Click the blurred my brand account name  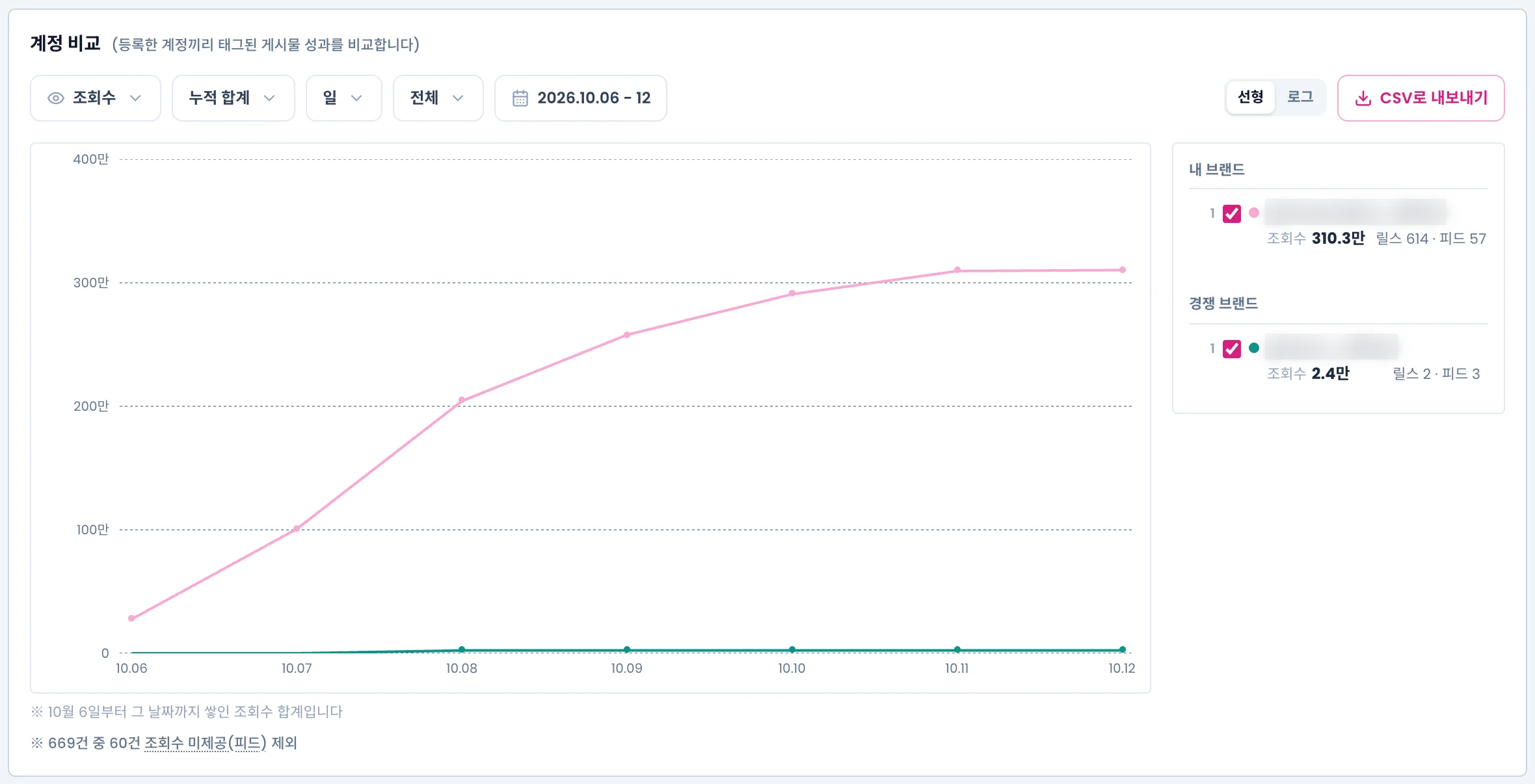coord(1355,212)
